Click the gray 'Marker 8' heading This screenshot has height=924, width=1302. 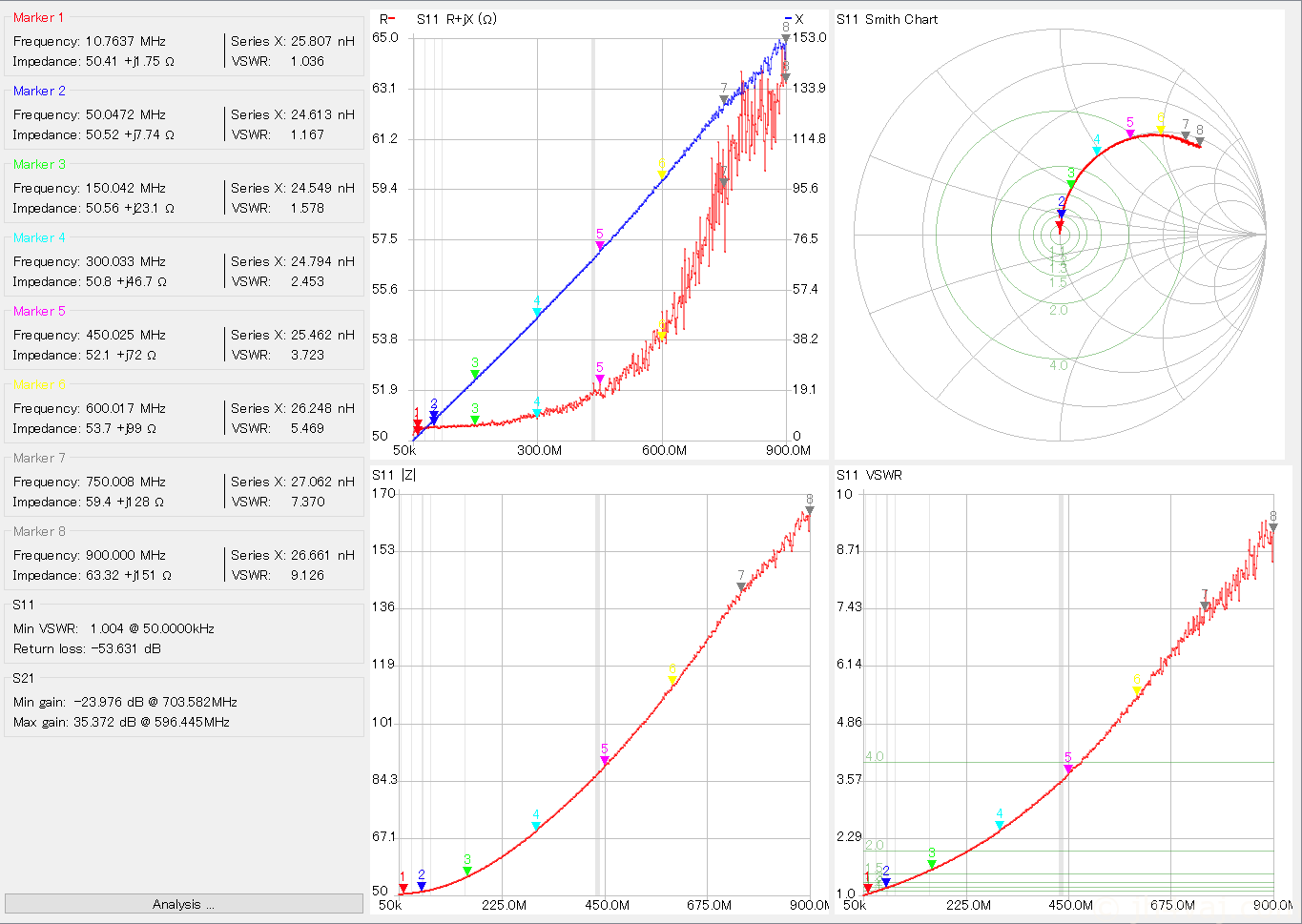coord(40,531)
